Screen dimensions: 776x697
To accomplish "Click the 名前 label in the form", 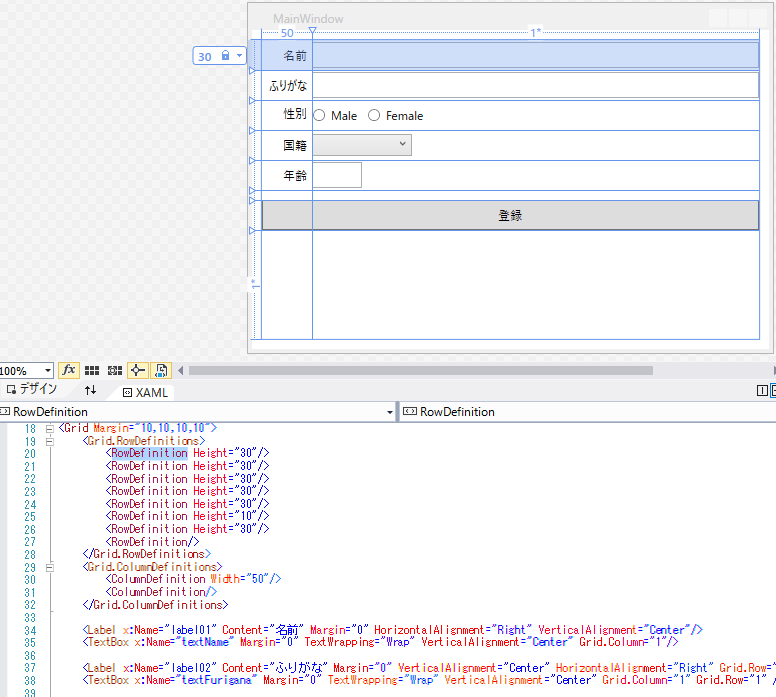I will click(295, 55).
